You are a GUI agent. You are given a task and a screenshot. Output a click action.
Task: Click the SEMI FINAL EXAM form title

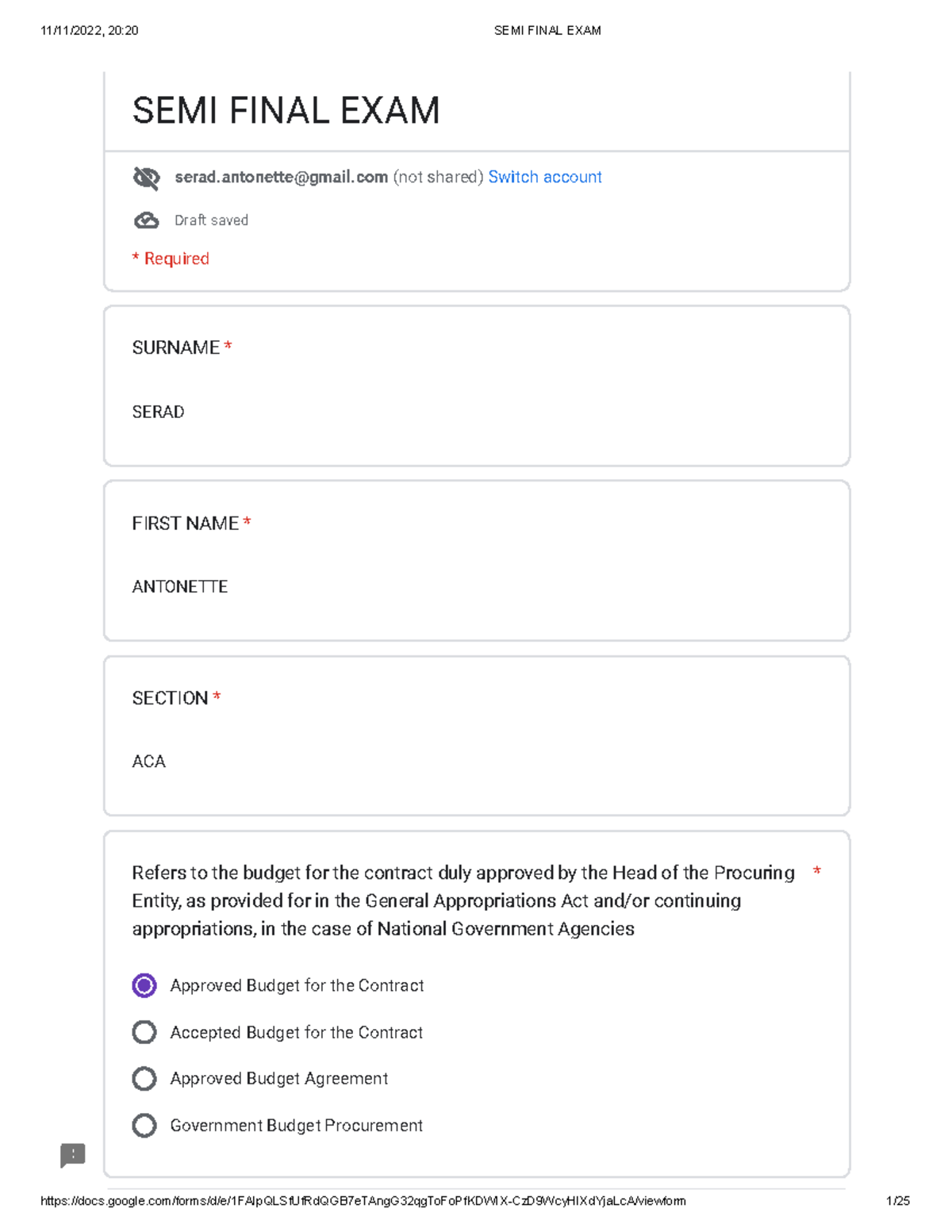(286, 110)
